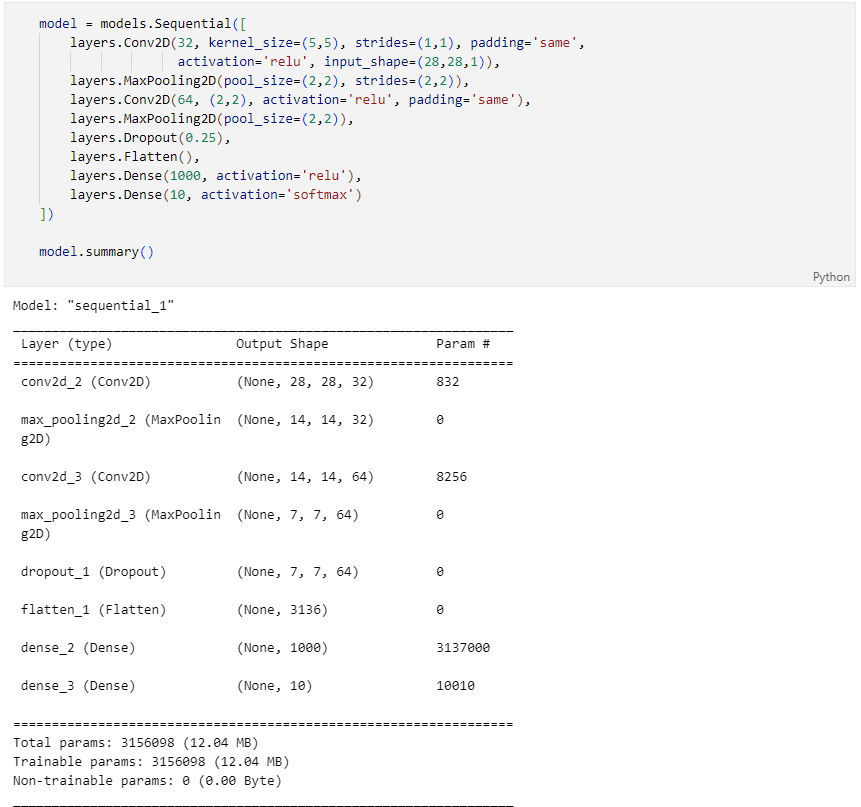Click the layers.Dense(1000, activation='relu') line
Screen dimensions: 861x807
coord(215,176)
